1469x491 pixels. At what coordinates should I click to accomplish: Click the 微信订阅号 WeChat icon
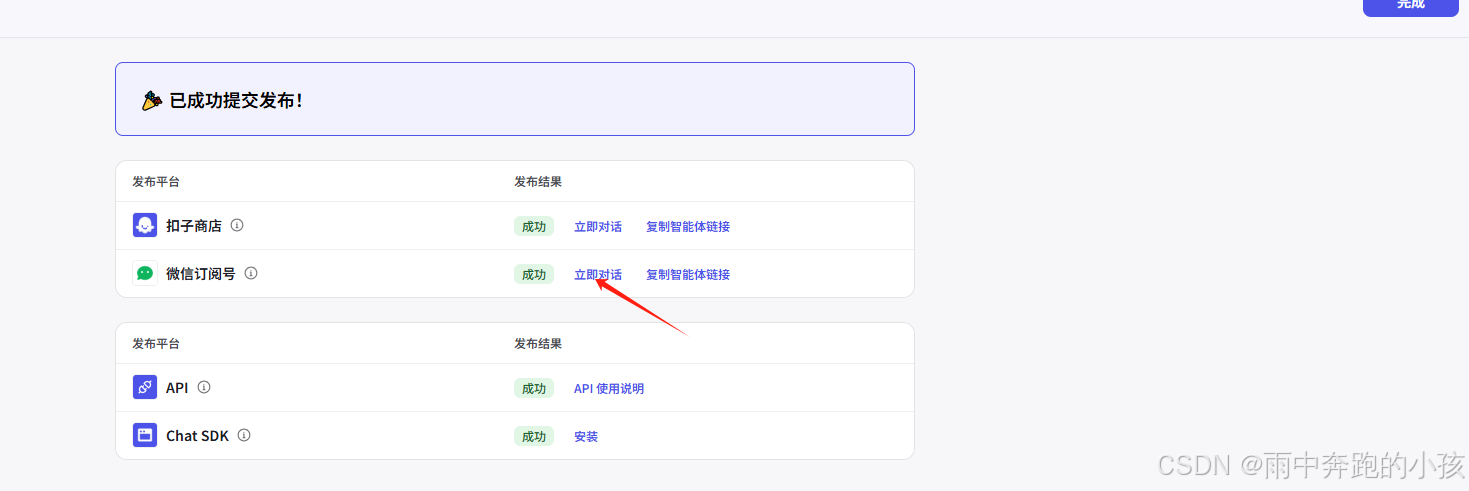[x=145, y=273]
